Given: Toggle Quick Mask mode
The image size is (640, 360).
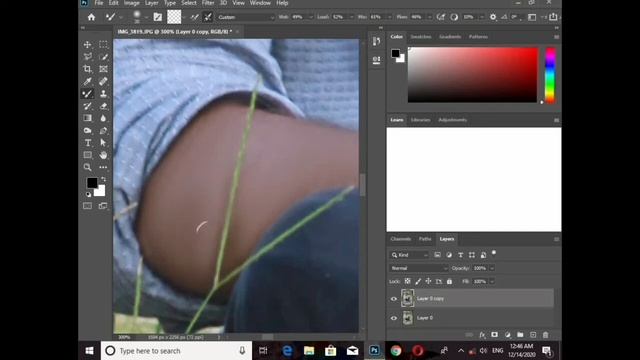Looking at the screenshot, I should point(87,206).
